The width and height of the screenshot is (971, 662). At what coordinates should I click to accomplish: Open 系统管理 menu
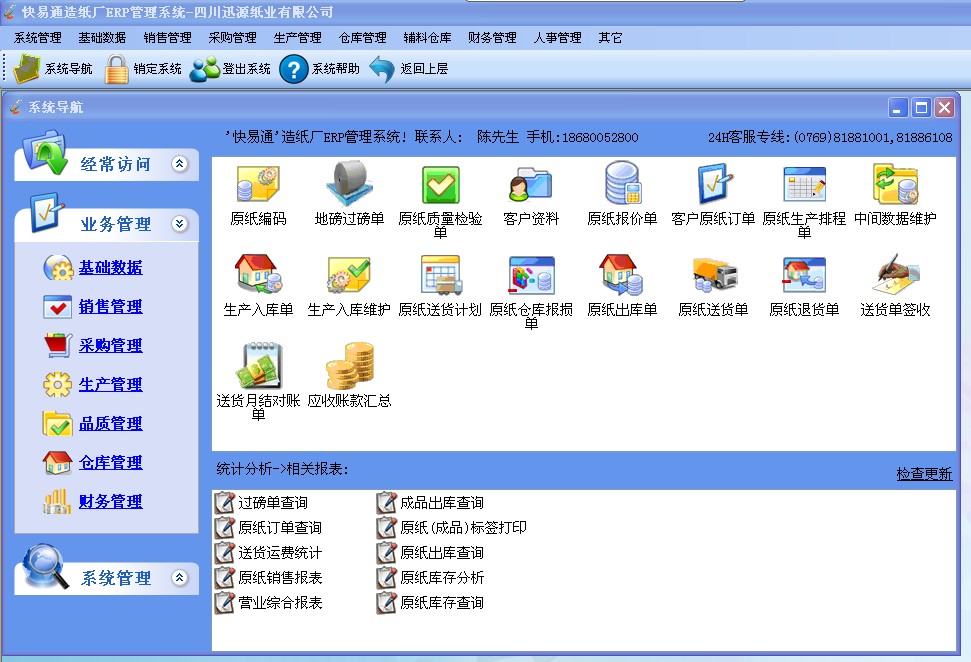(38, 38)
